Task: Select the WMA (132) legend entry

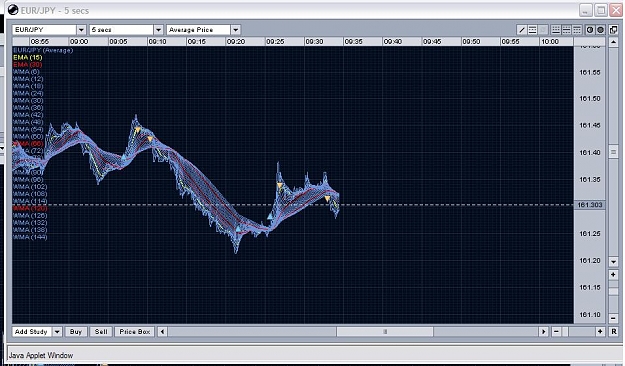Action: pos(30,222)
